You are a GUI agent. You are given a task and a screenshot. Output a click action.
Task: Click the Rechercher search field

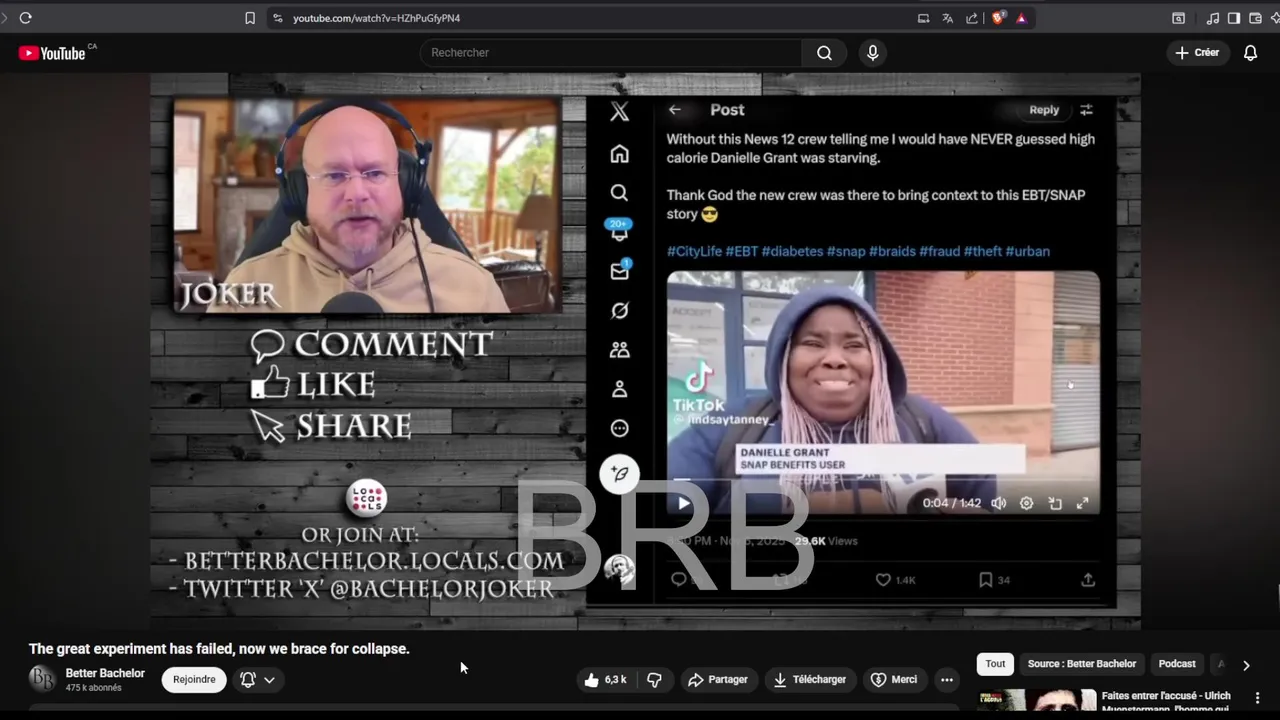click(611, 53)
